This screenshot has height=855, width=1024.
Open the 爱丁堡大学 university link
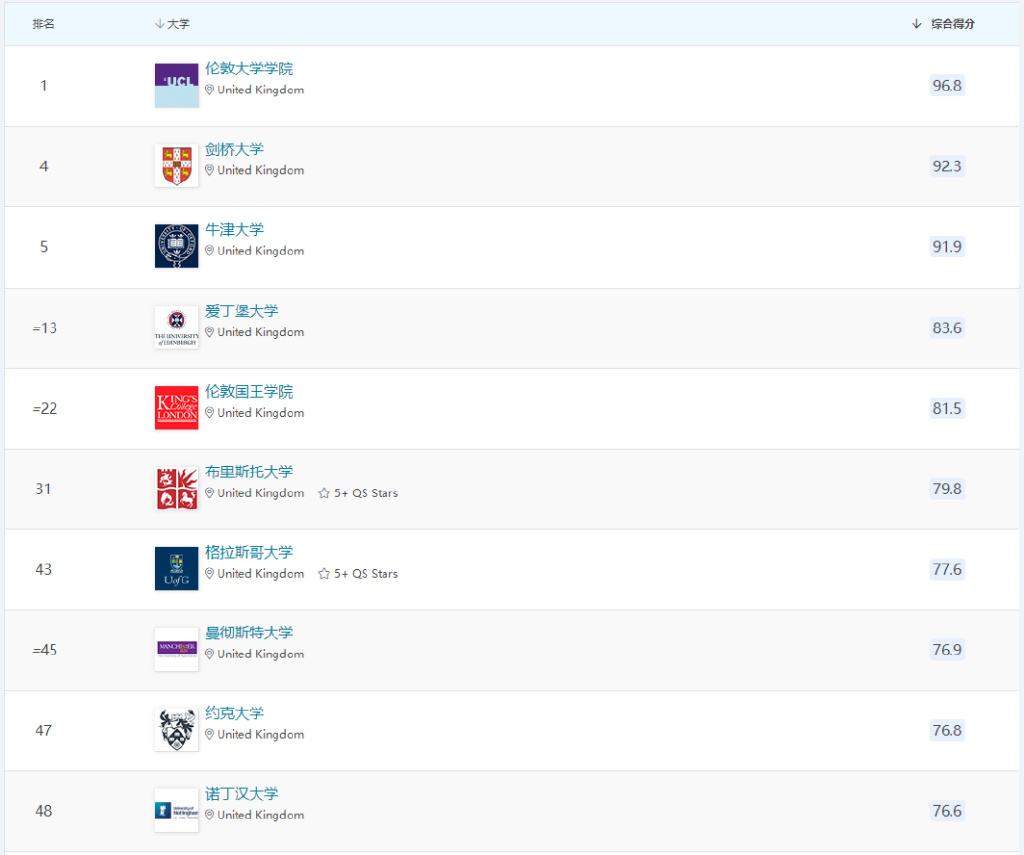(241, 311)
